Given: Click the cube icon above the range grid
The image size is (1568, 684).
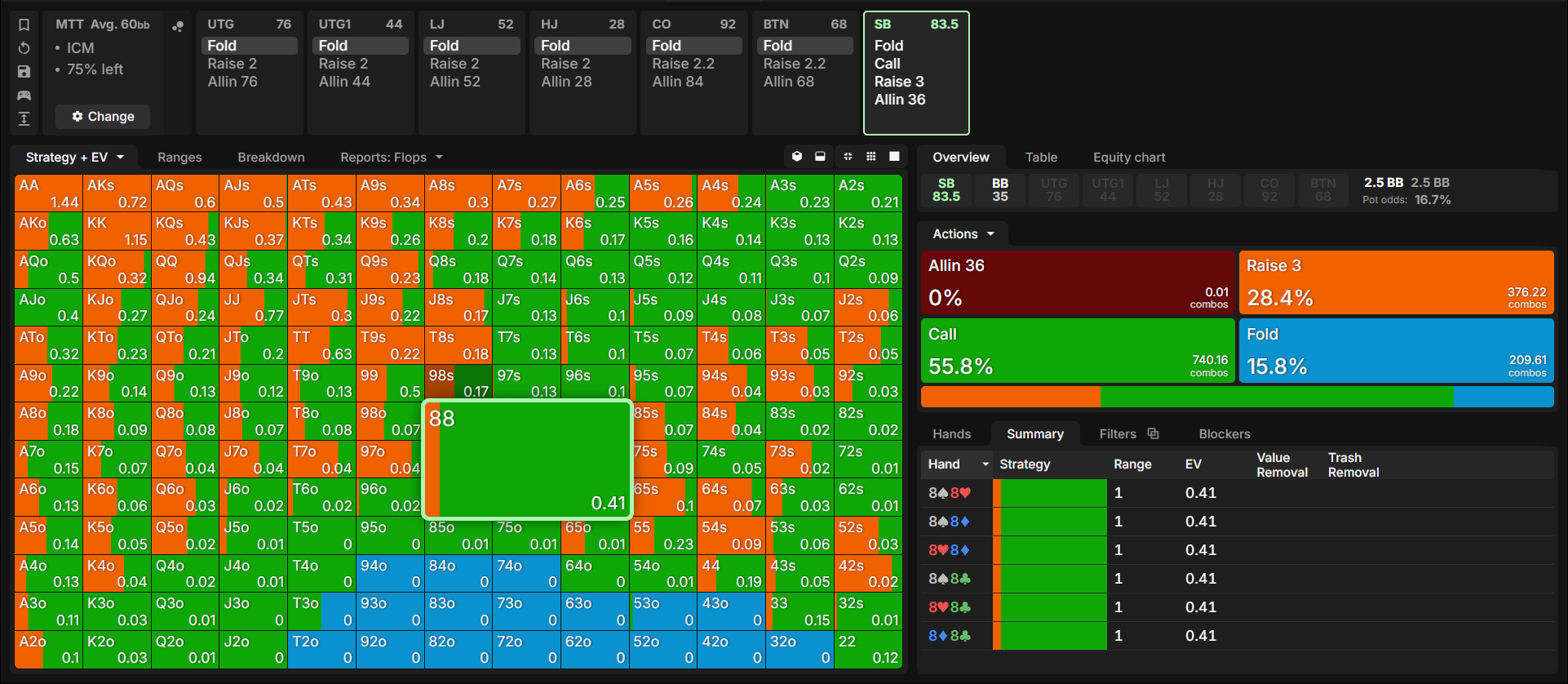Looking at the screenshot, I should [x=797, y=157].
